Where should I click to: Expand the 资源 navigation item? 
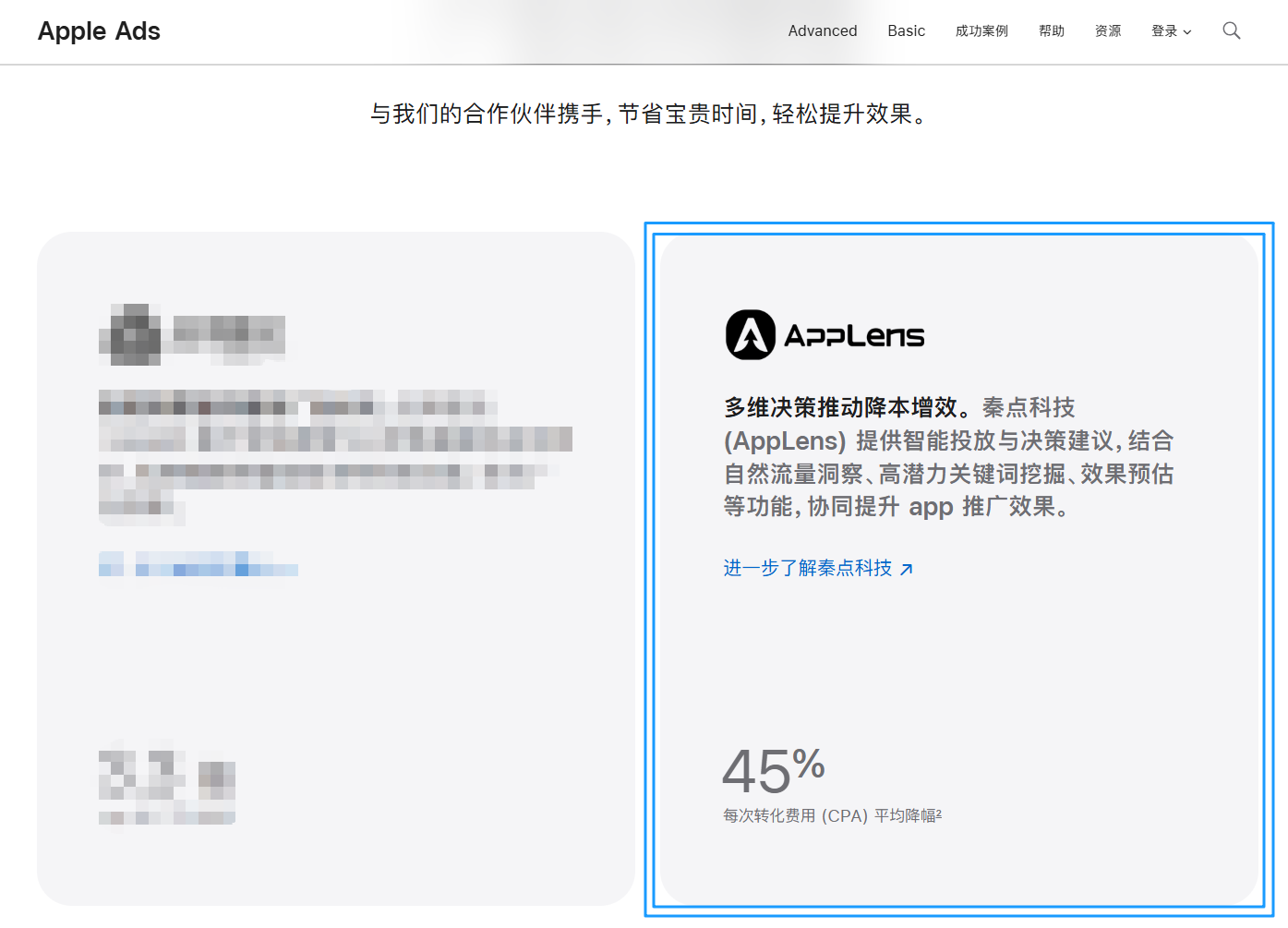click(x=1107, y=30)
